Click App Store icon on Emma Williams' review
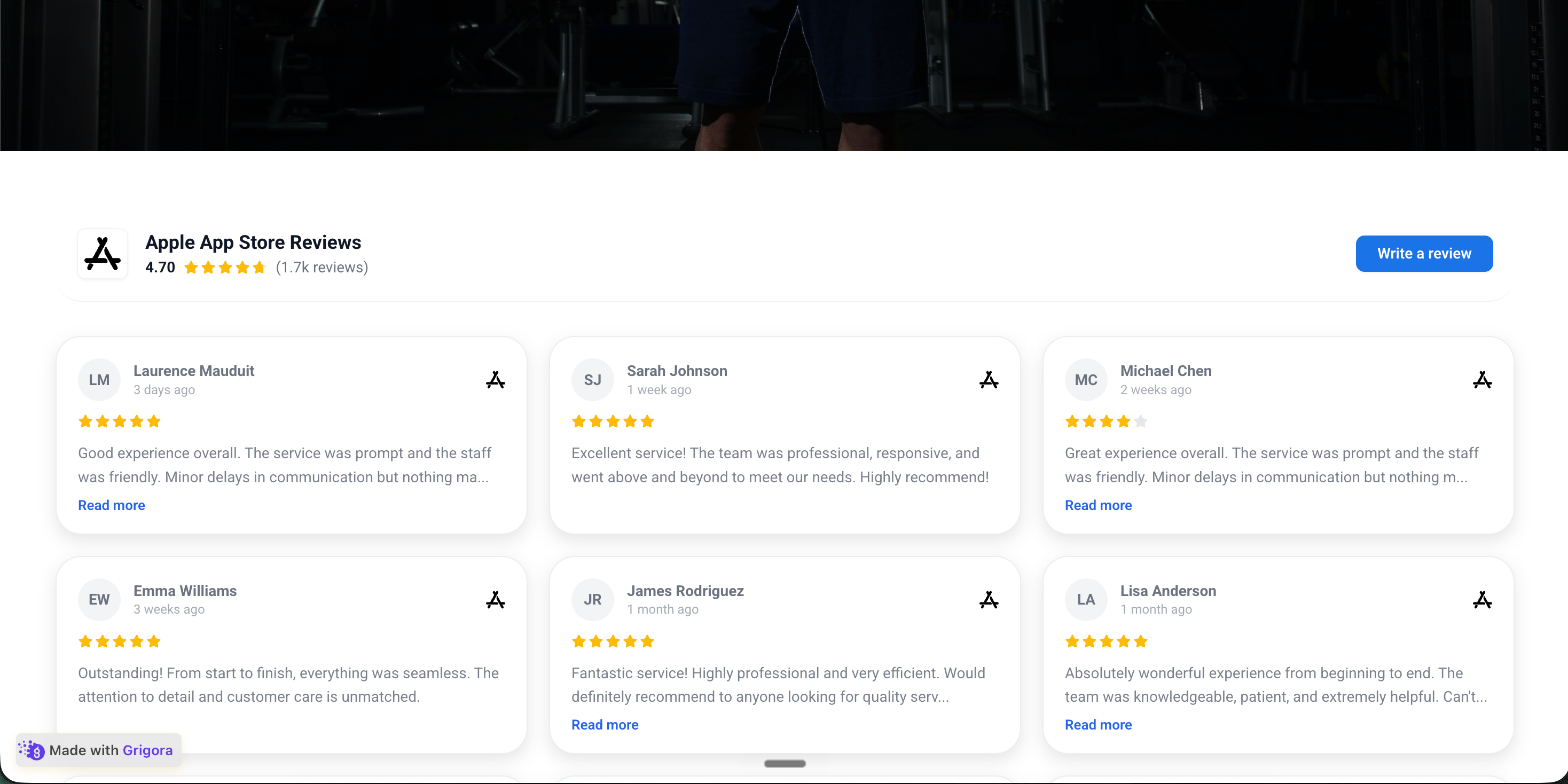The image size is (1568, 784). click(x=496, y=600)
